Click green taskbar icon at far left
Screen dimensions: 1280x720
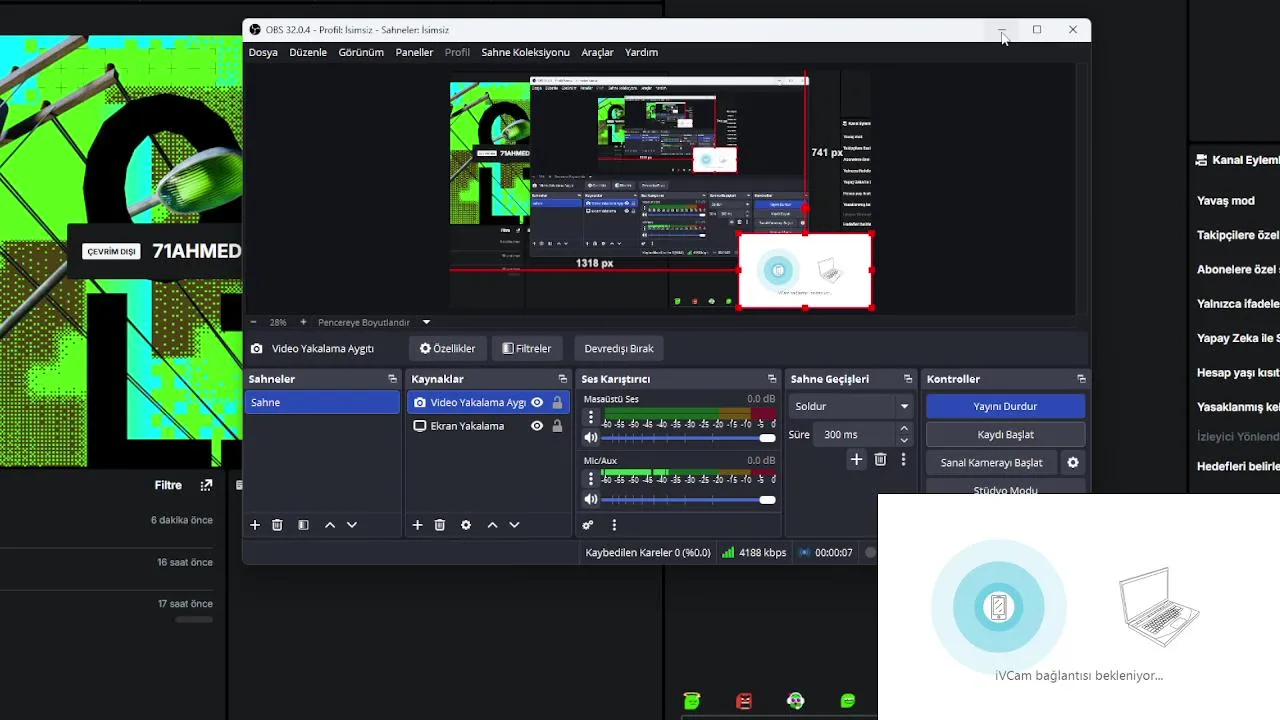point(692,701)
